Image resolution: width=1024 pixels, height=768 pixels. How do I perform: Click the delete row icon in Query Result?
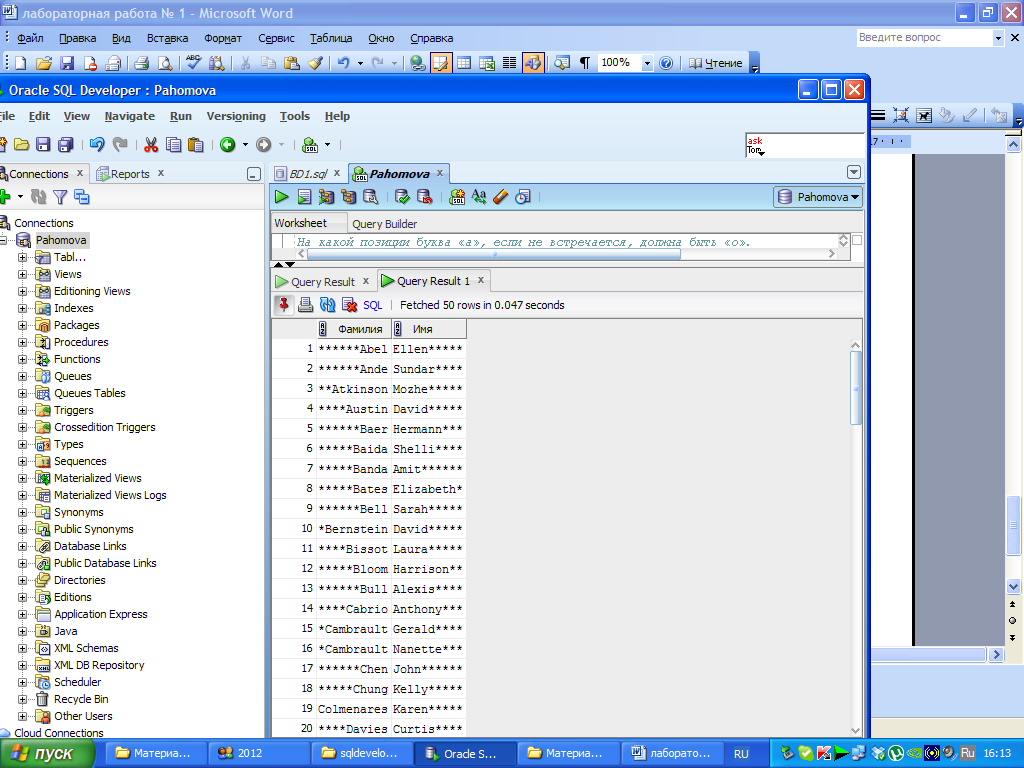[x=350, y=305]
